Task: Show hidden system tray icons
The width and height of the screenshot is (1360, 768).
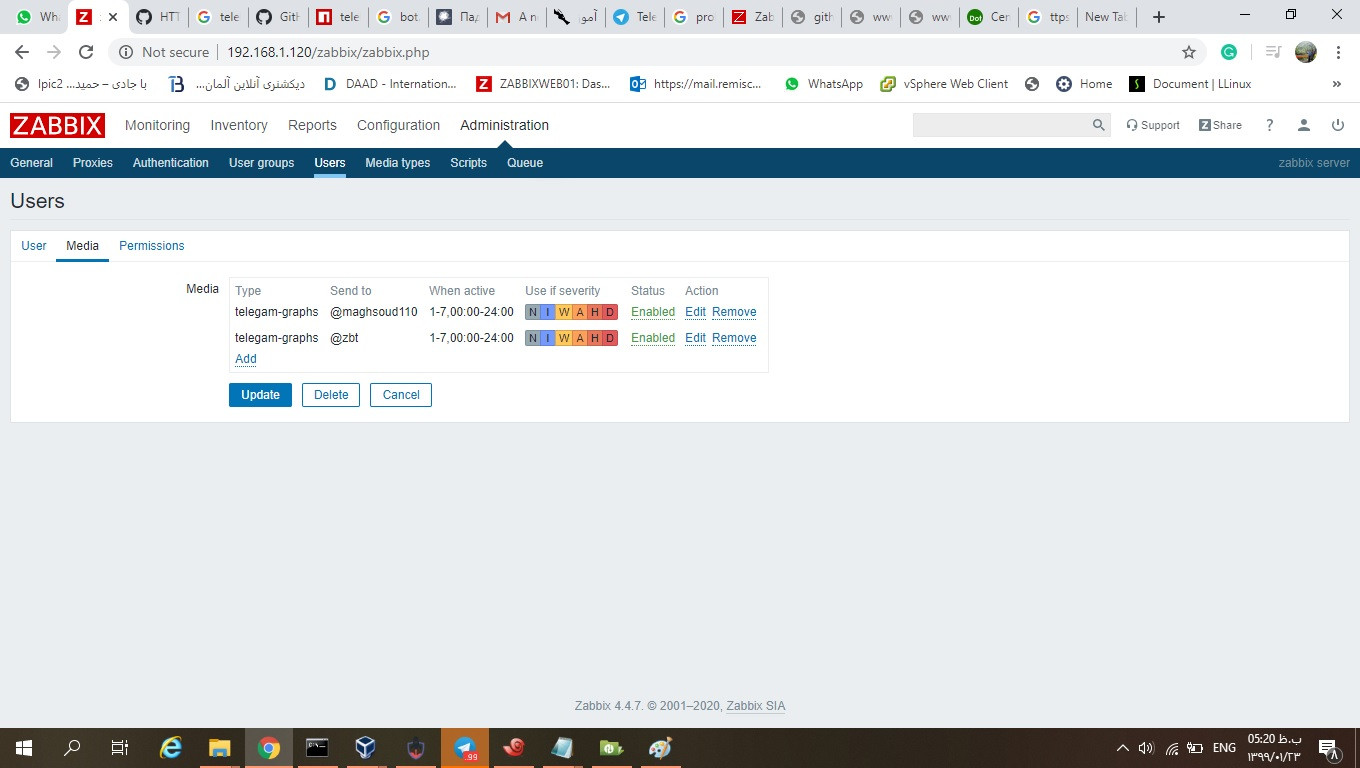Action: (1122, 748)
